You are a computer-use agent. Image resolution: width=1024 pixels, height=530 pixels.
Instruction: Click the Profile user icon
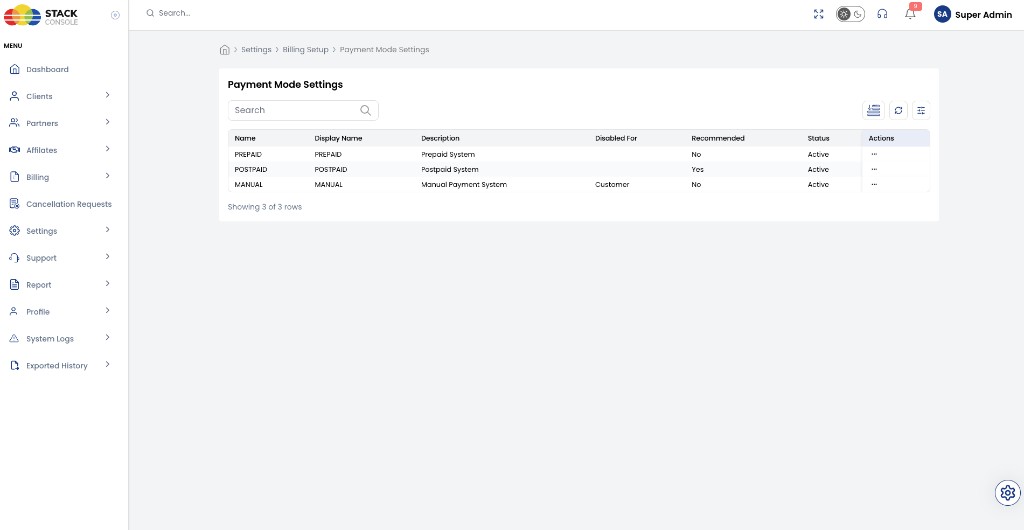point(14,311)
